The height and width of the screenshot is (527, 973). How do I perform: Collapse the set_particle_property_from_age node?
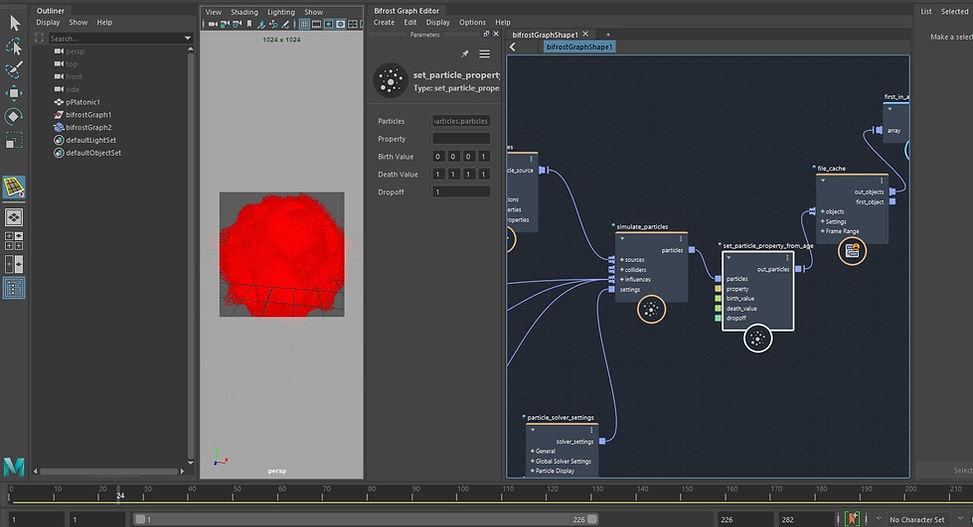click(x=729, y=258)
